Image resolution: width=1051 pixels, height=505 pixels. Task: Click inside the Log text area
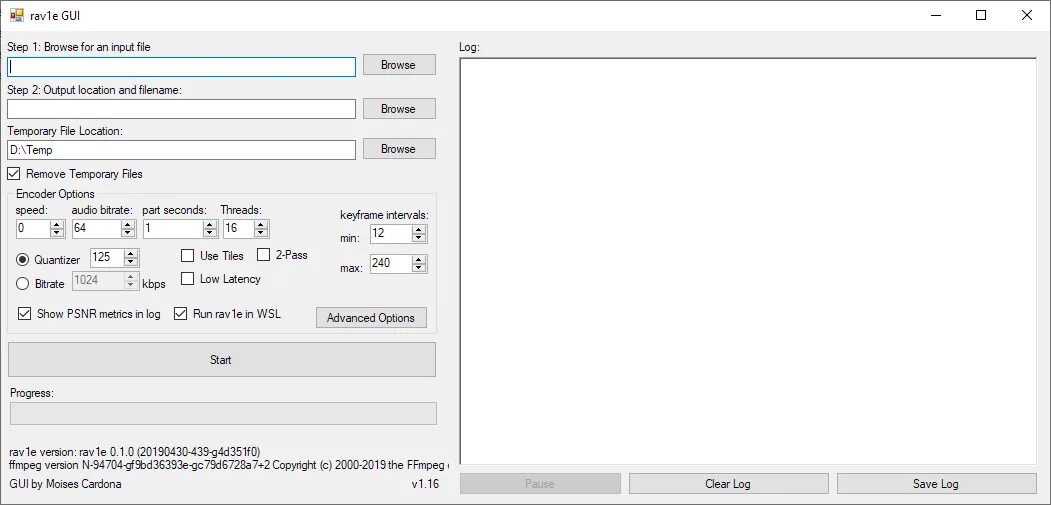tap(748, 260)
